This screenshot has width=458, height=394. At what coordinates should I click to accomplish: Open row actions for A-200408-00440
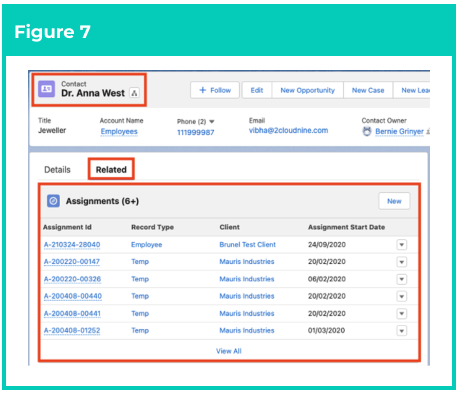(402, 296)
